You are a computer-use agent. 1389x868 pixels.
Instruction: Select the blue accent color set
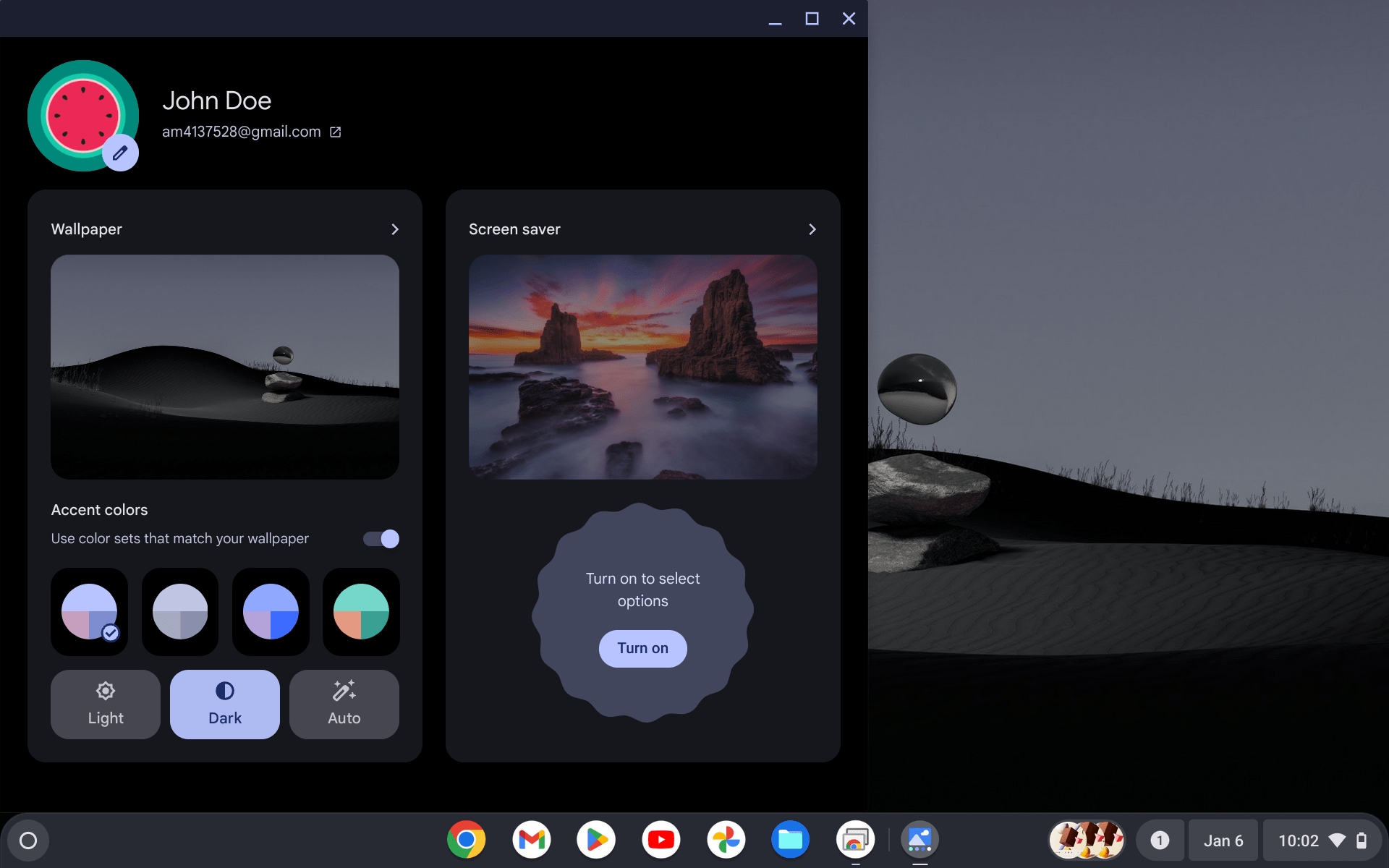271,612
